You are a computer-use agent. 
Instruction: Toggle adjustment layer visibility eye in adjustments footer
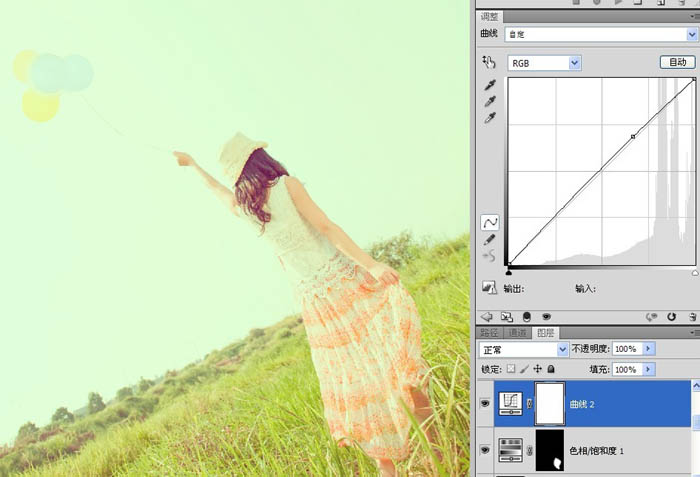click(x=546, y=317)
